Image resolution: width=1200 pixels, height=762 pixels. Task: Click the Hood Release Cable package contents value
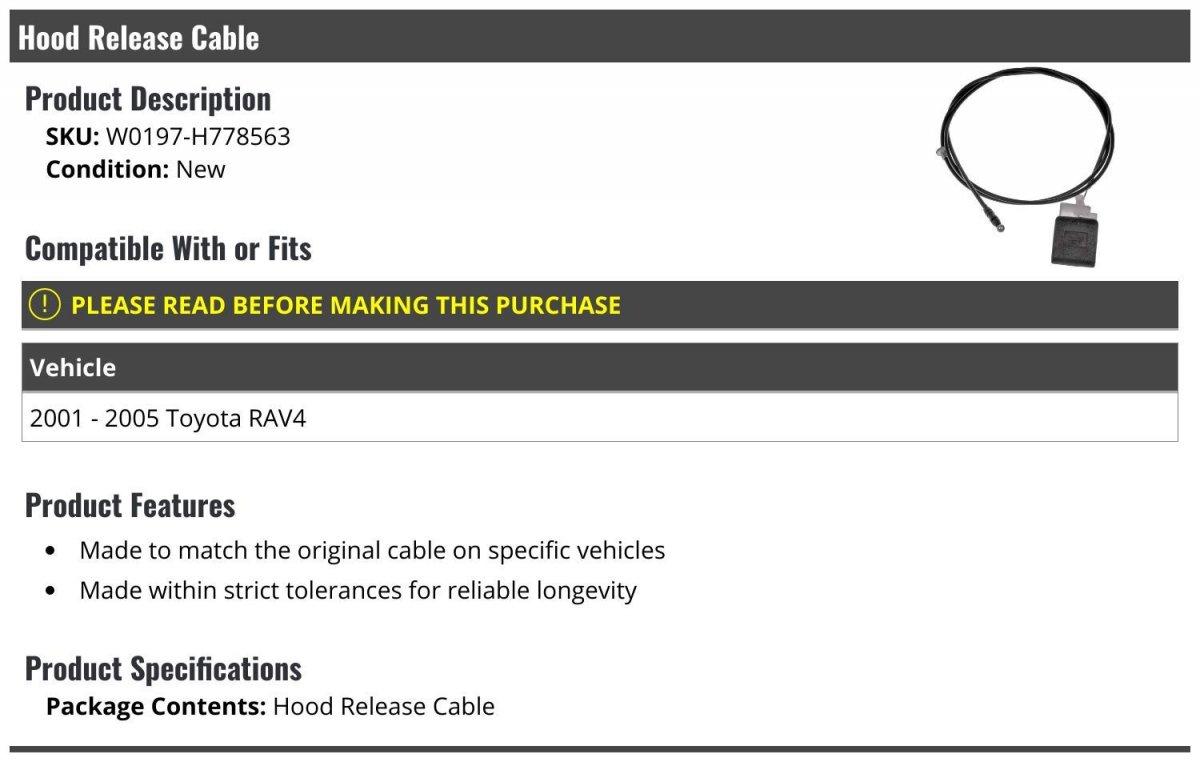pos(384,706)
